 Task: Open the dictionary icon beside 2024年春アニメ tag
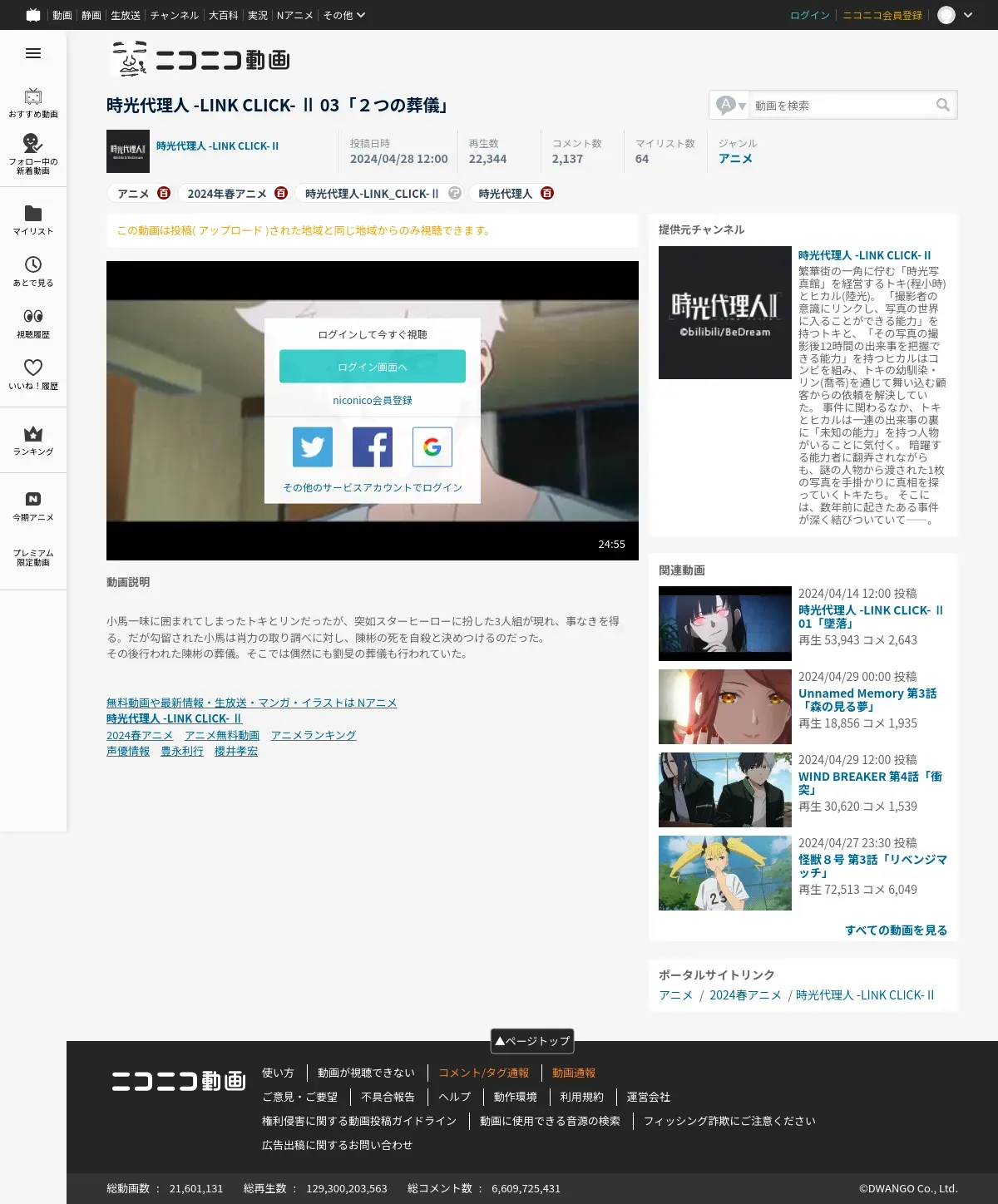281,193
